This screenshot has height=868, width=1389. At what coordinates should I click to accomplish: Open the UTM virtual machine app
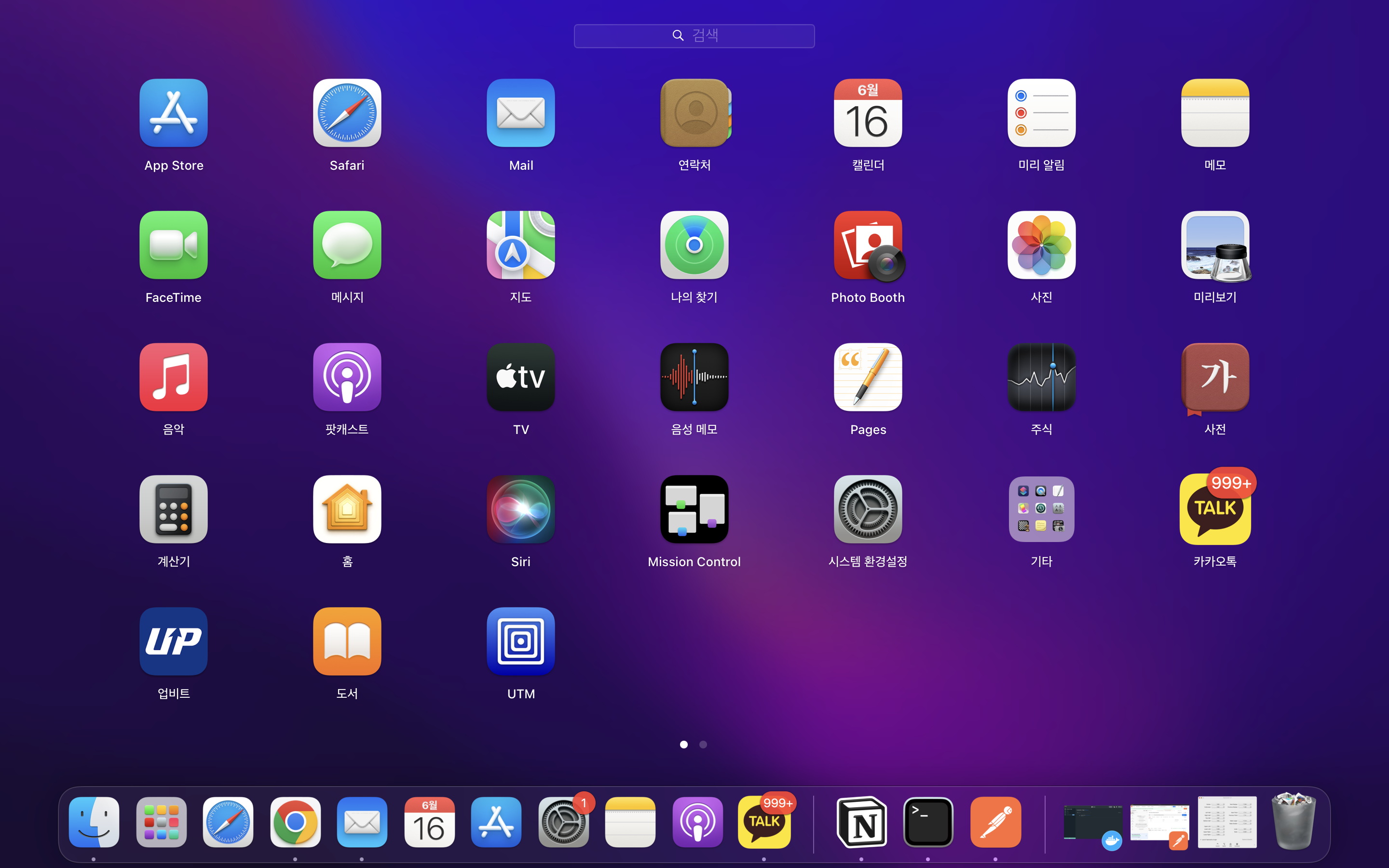tap(520, 641)
